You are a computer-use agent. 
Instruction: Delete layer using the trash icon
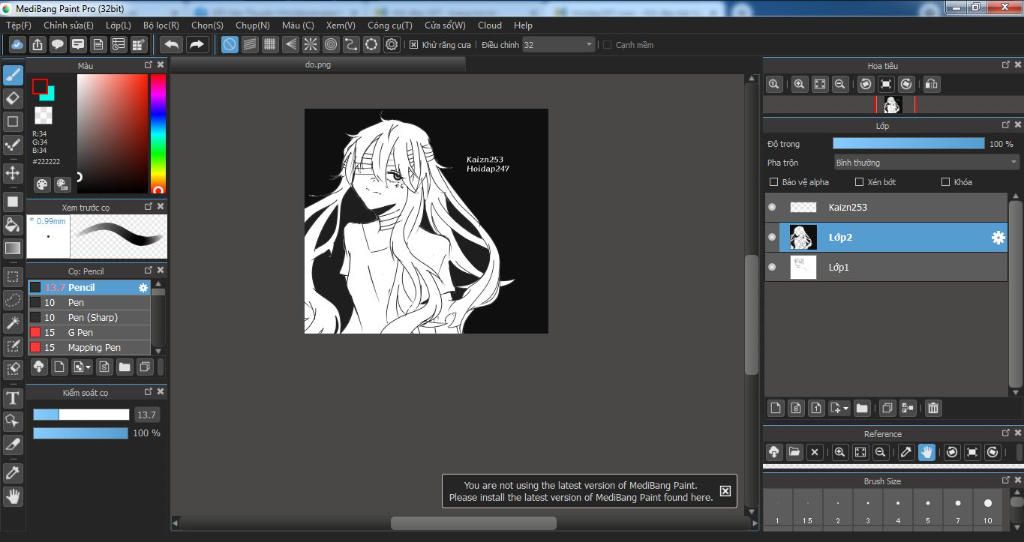(932, 408)
